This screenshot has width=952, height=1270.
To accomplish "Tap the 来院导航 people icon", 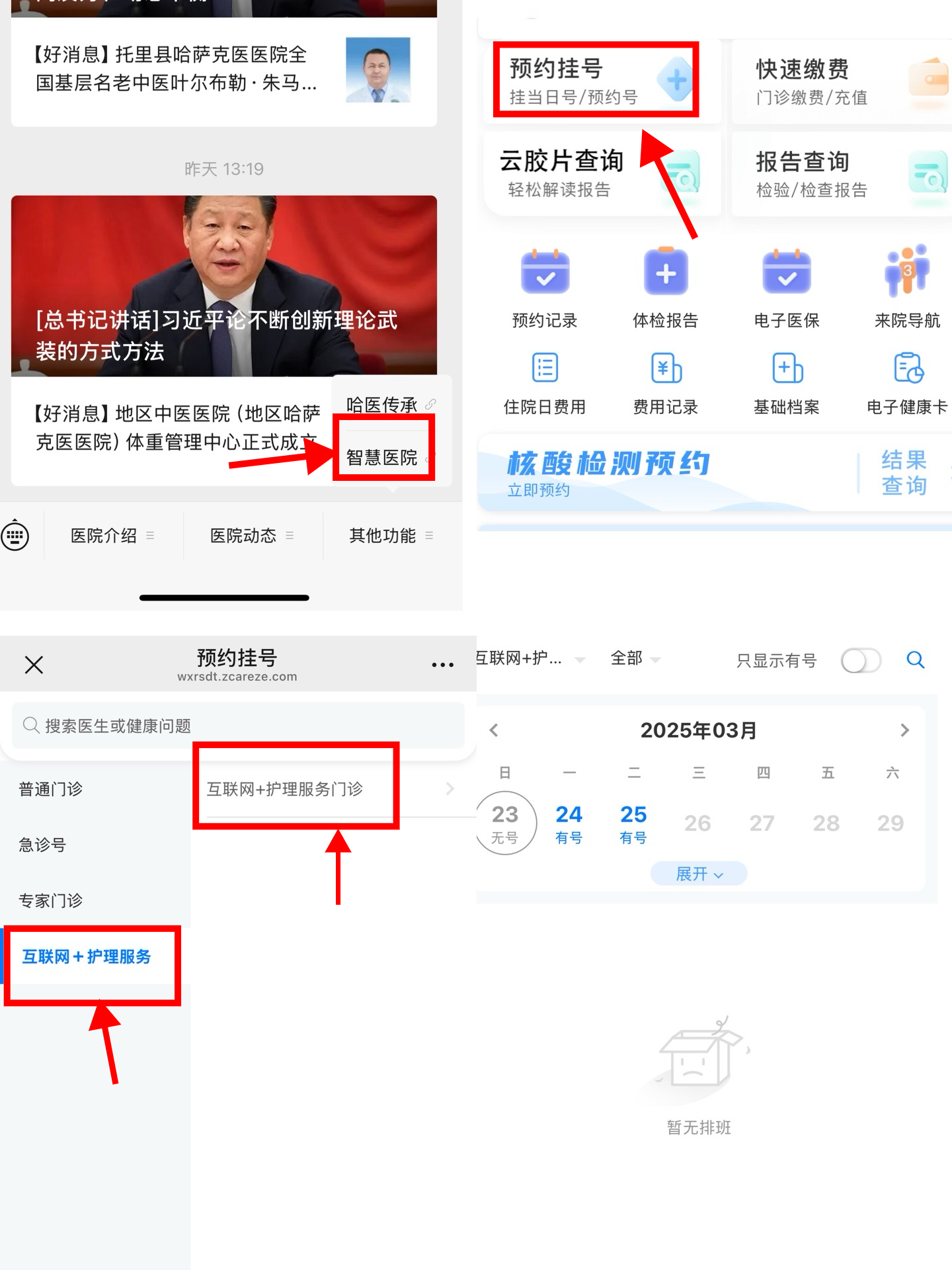I will pyautogui.click(x=907, y=271).
